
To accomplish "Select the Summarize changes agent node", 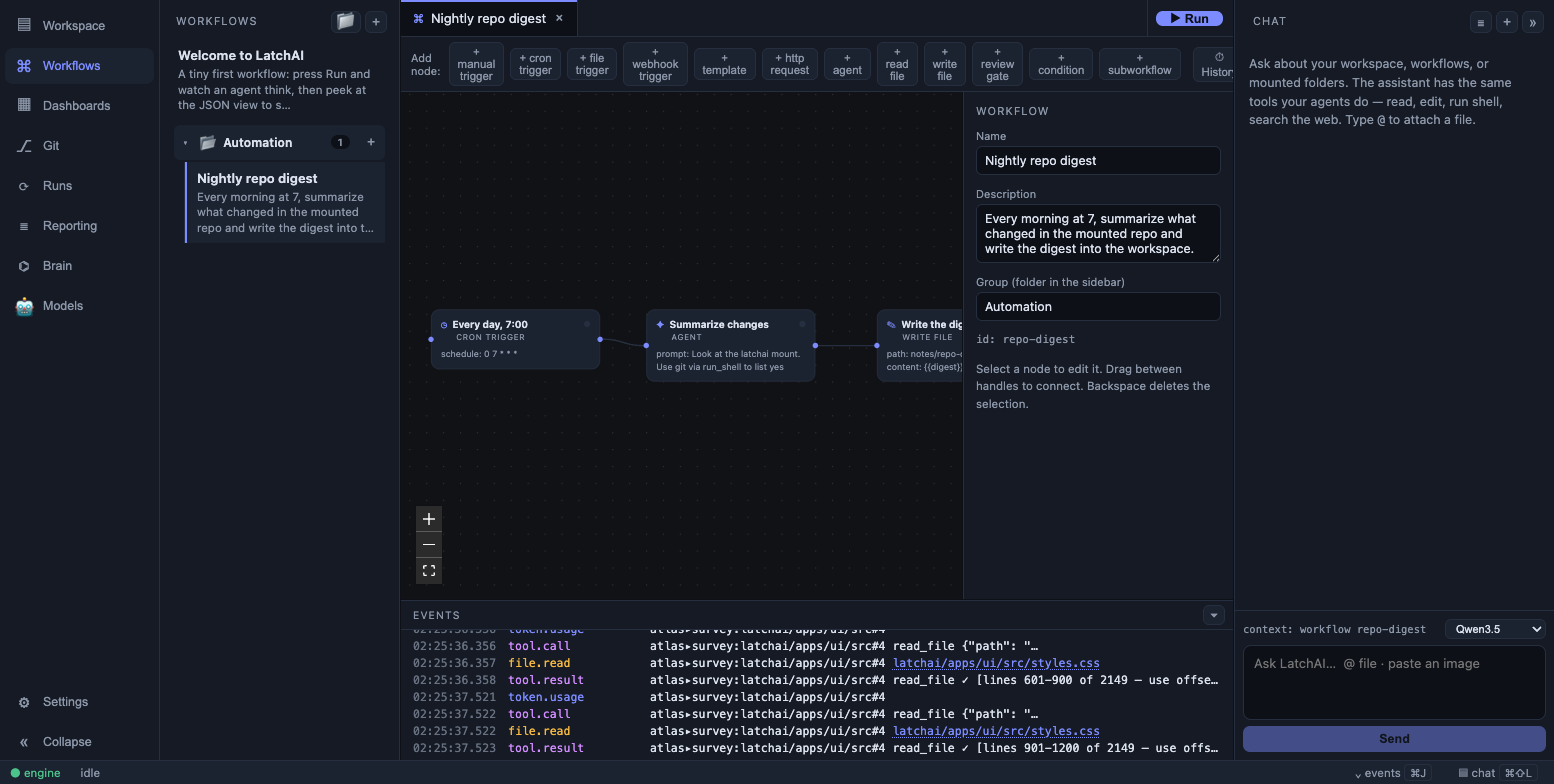I will (730, 345).
